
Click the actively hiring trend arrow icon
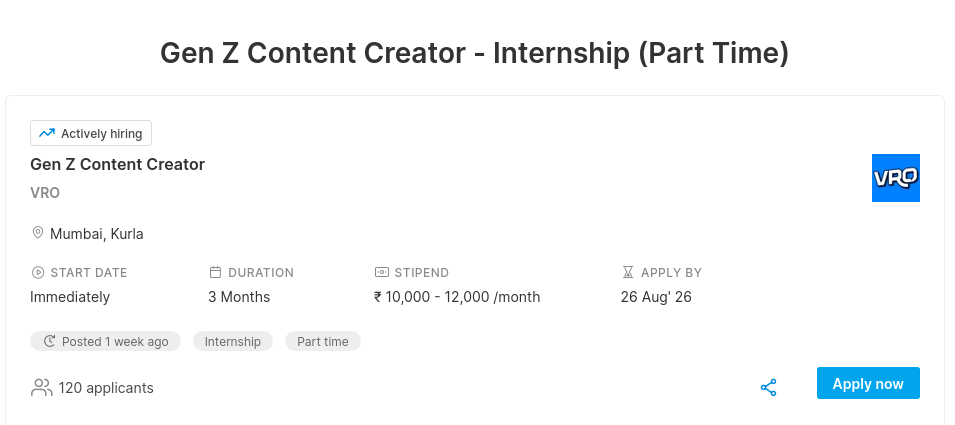(47, 133)
